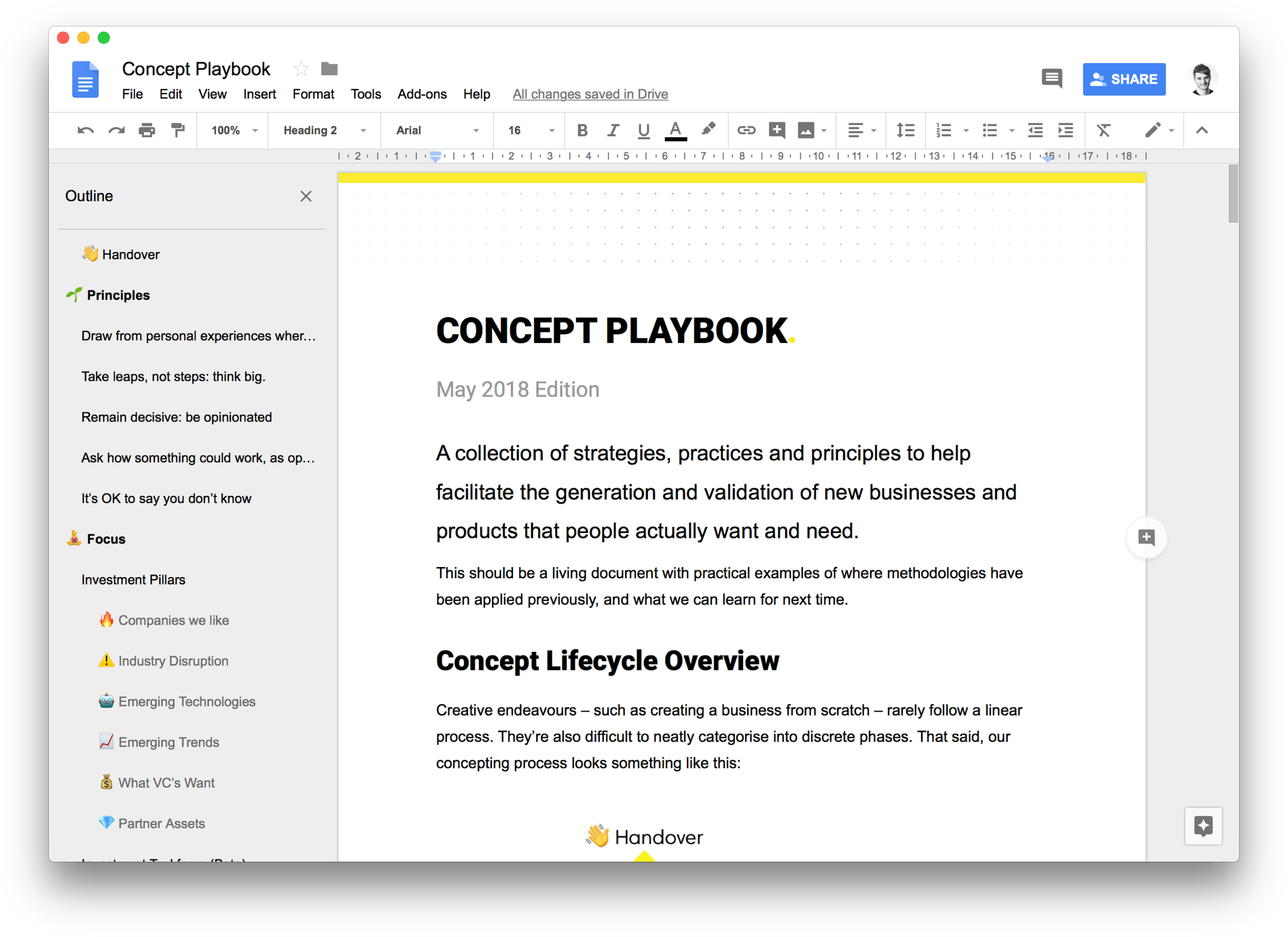Screen dimensions: 1288x937
Task: Select Industry Disruption in the outline
Action: [x=164, y=661]
